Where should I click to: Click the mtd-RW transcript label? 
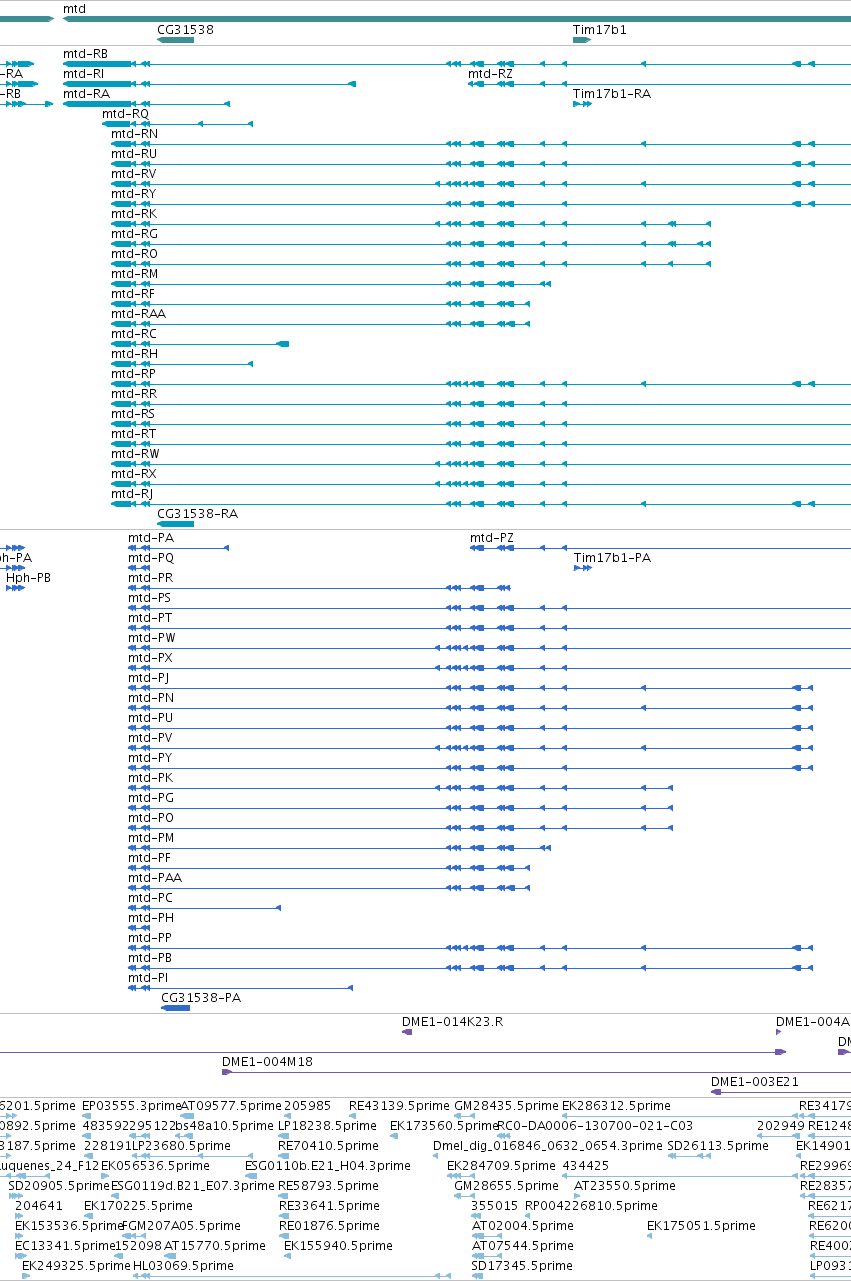135,454
